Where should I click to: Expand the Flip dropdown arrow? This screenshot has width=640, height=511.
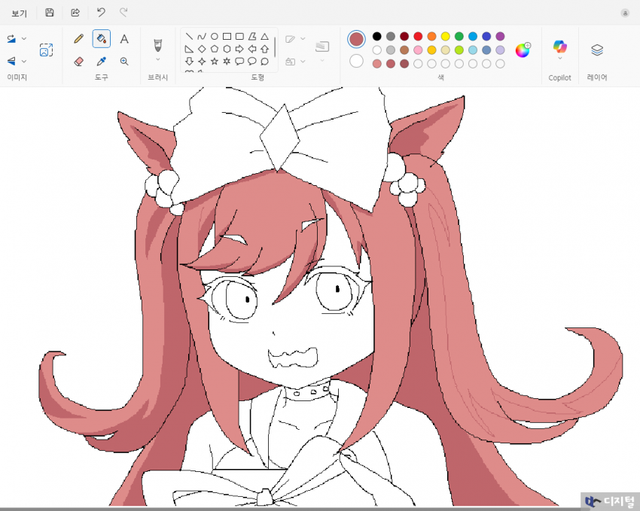click(24, 61)
